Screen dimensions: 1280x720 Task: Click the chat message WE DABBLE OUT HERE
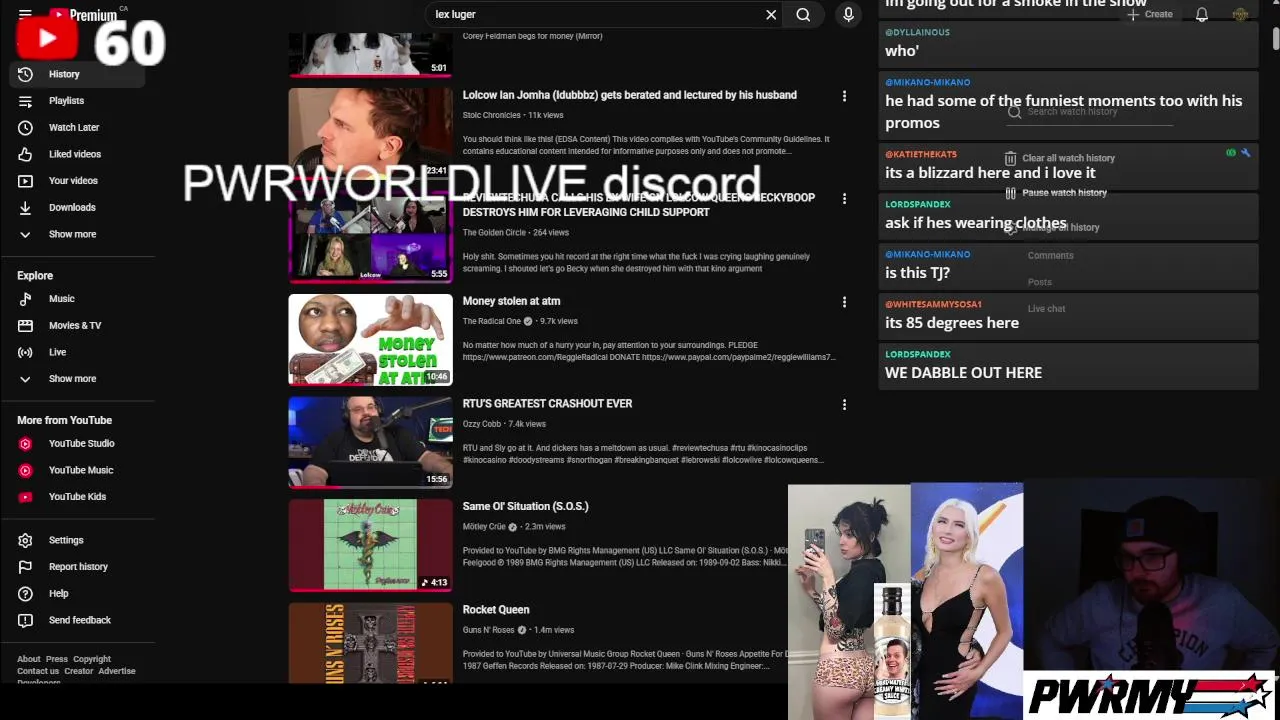[963, 373]
